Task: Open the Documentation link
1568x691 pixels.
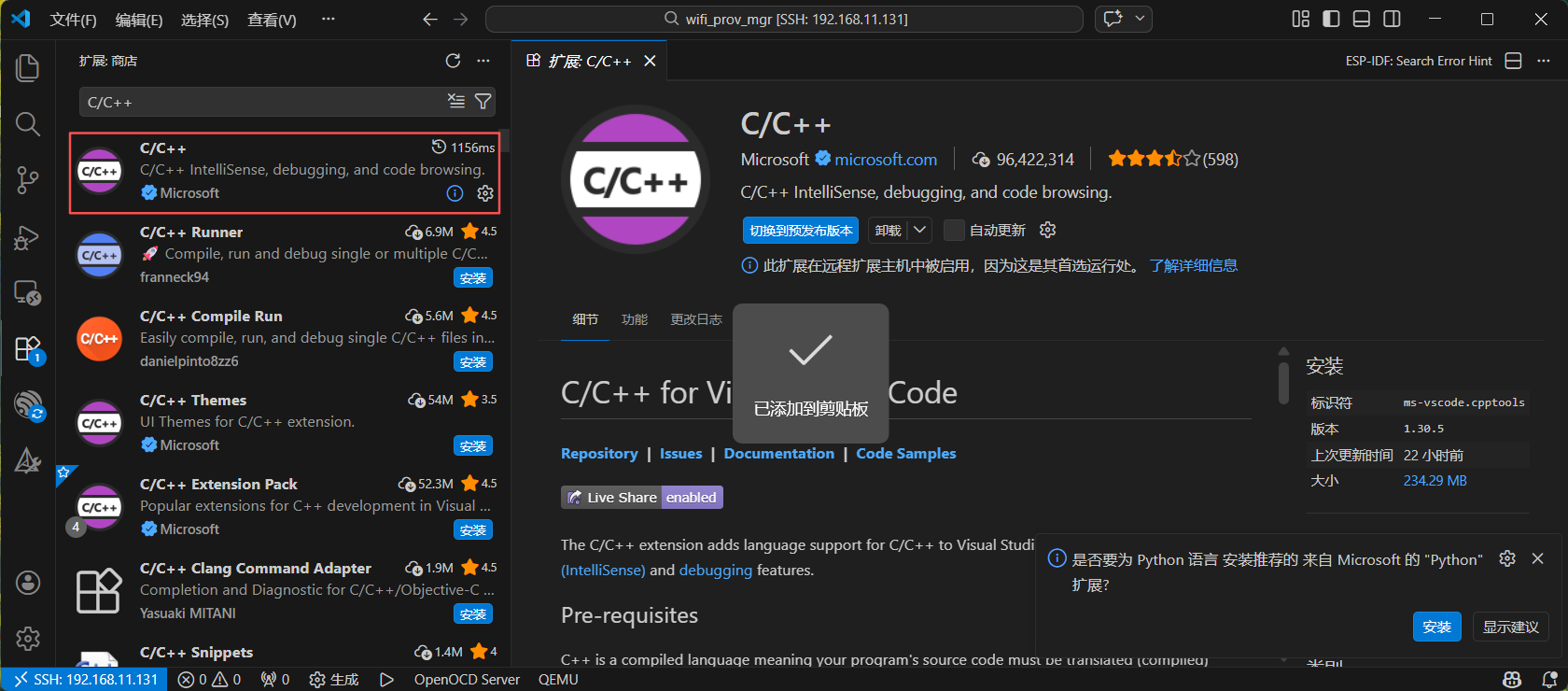Action: (779, 453)
